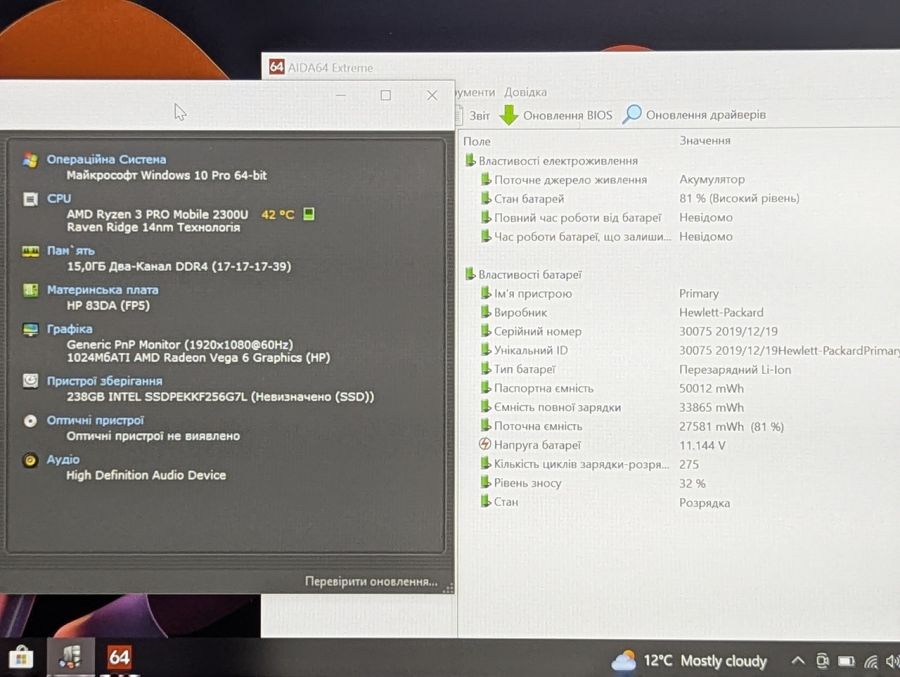The image size is (900, 677).
Task: Click the RAM module icon
Action: pyautogui.click(x=30, y=252)
